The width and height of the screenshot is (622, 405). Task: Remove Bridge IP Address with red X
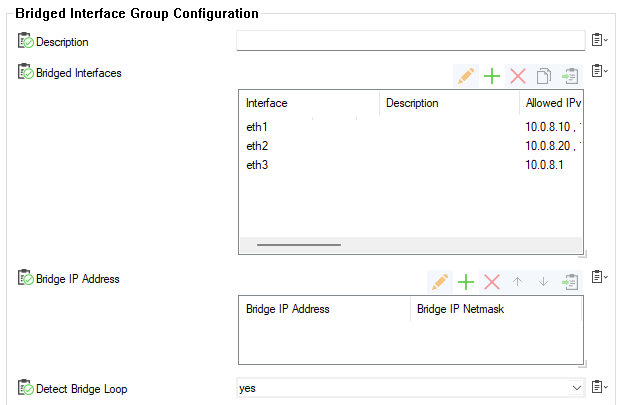tap(492, 282)
